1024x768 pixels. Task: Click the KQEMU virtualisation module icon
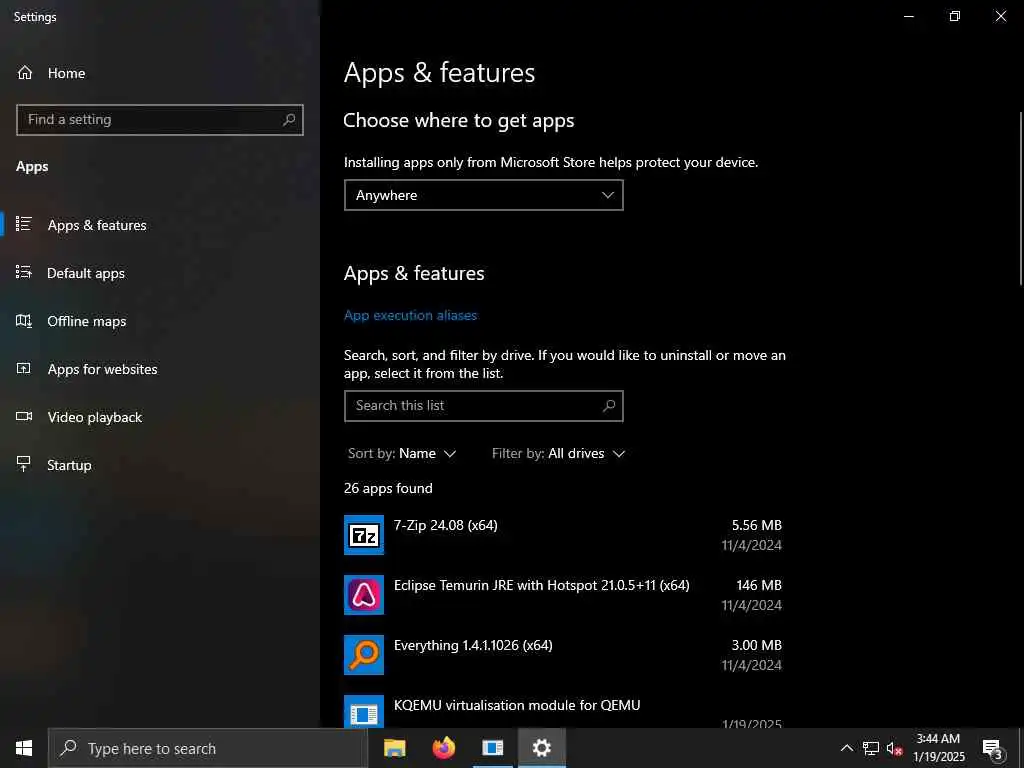(364, 712)
